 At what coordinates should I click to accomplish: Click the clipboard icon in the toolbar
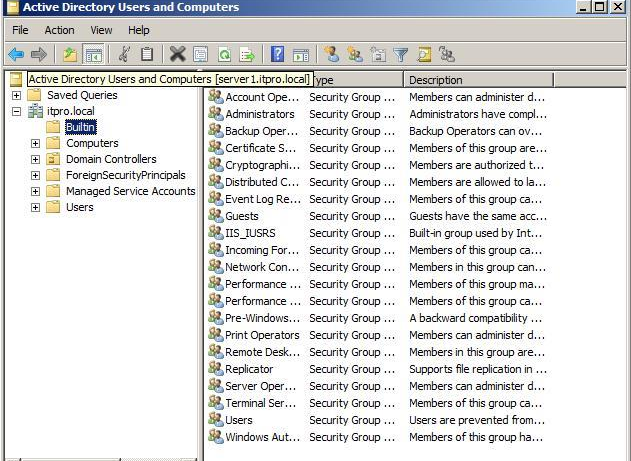pos(147,54)
